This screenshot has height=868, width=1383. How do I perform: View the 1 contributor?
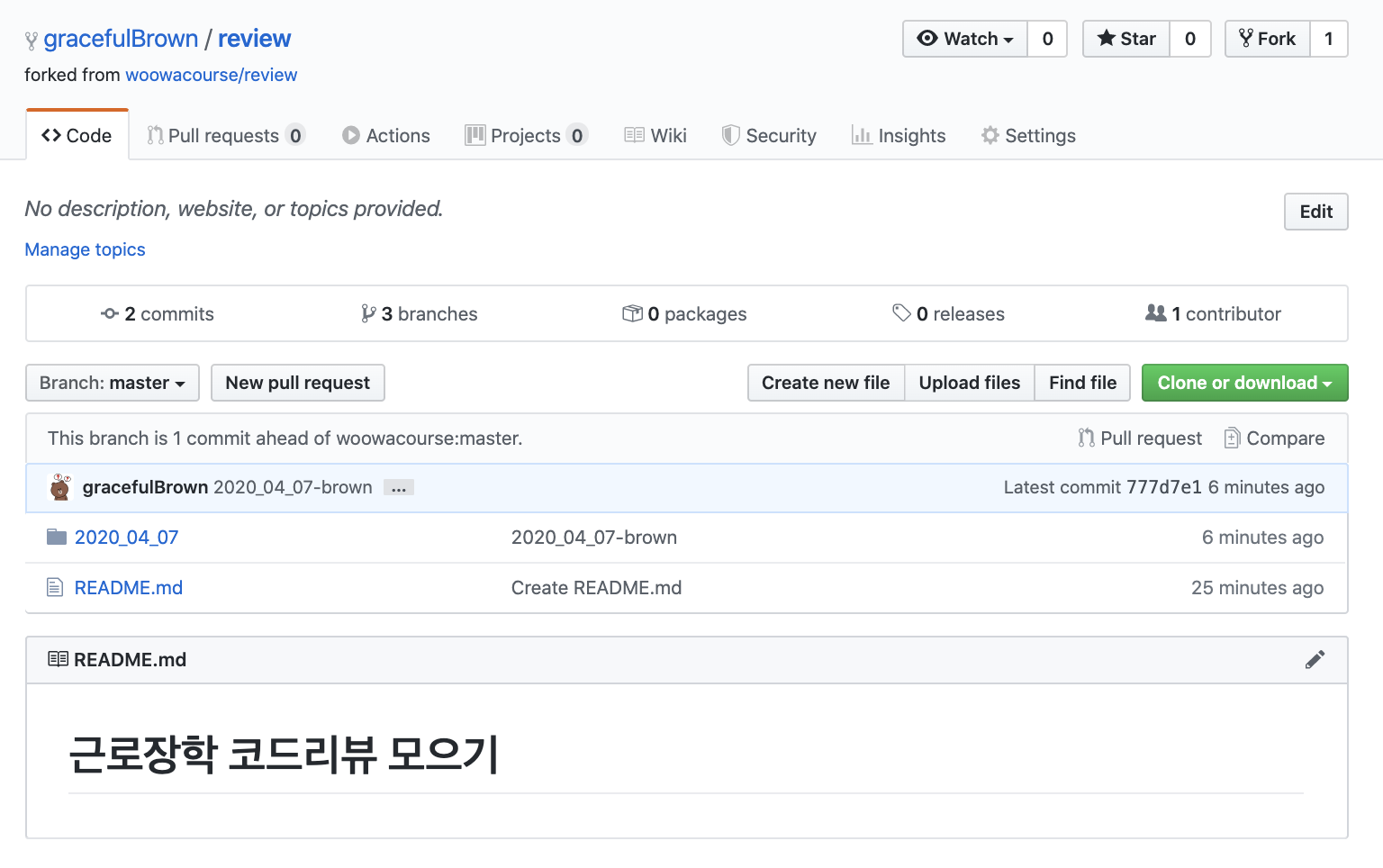(x=1213, y=314)
